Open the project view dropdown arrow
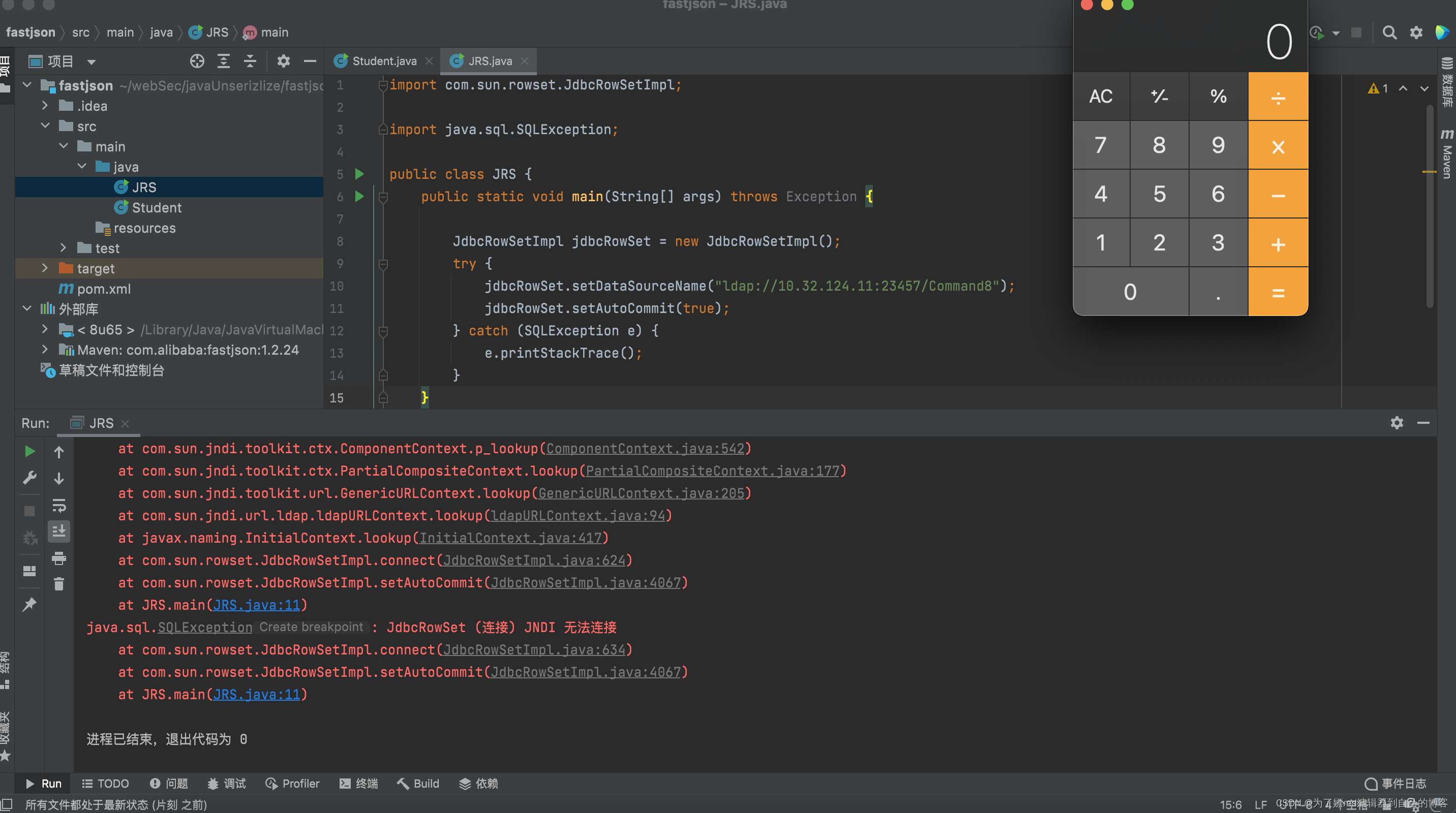1456x813 pixels. point(91,61)
